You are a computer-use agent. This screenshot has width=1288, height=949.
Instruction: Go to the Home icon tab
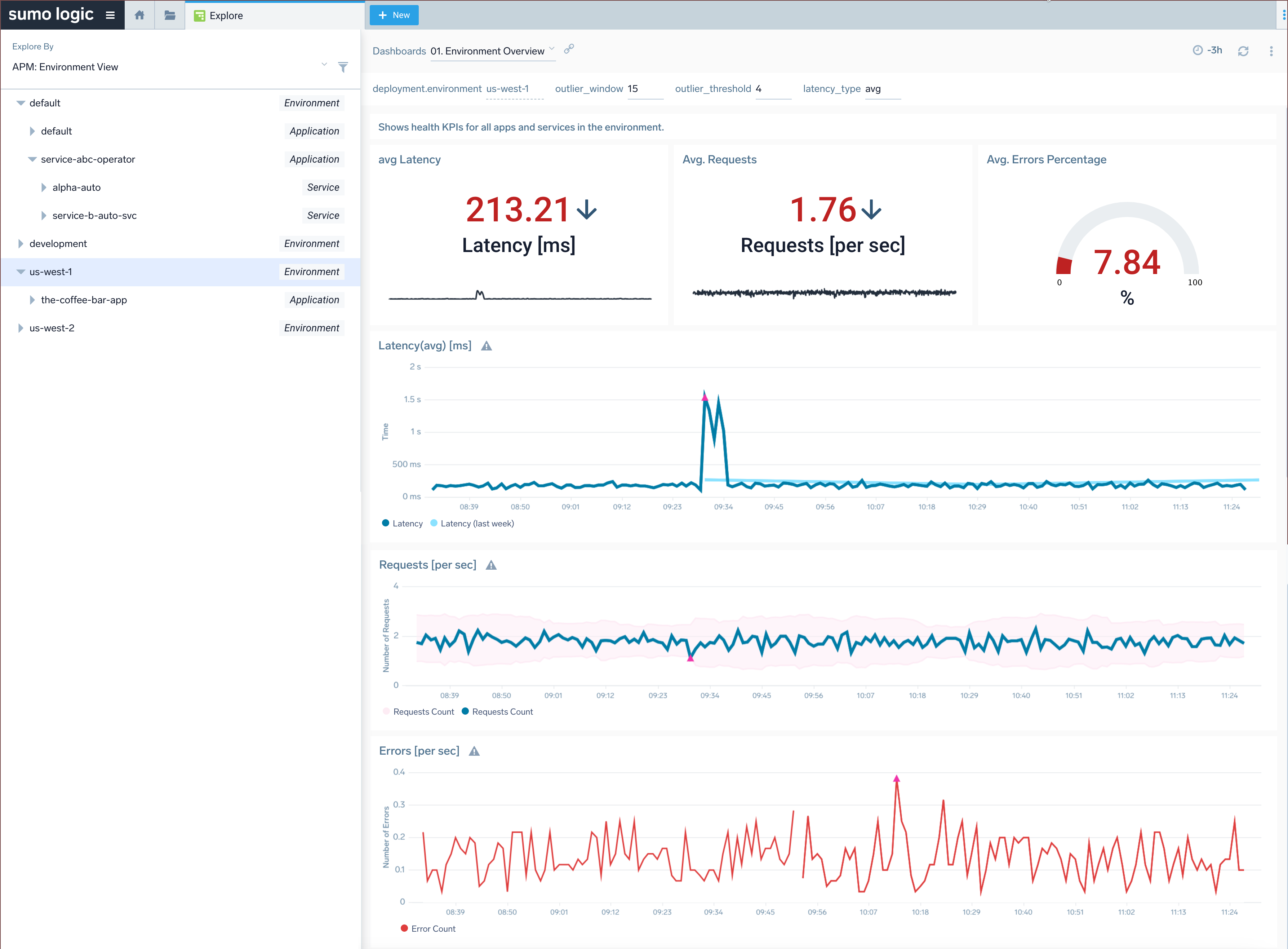tap(139, 16)
